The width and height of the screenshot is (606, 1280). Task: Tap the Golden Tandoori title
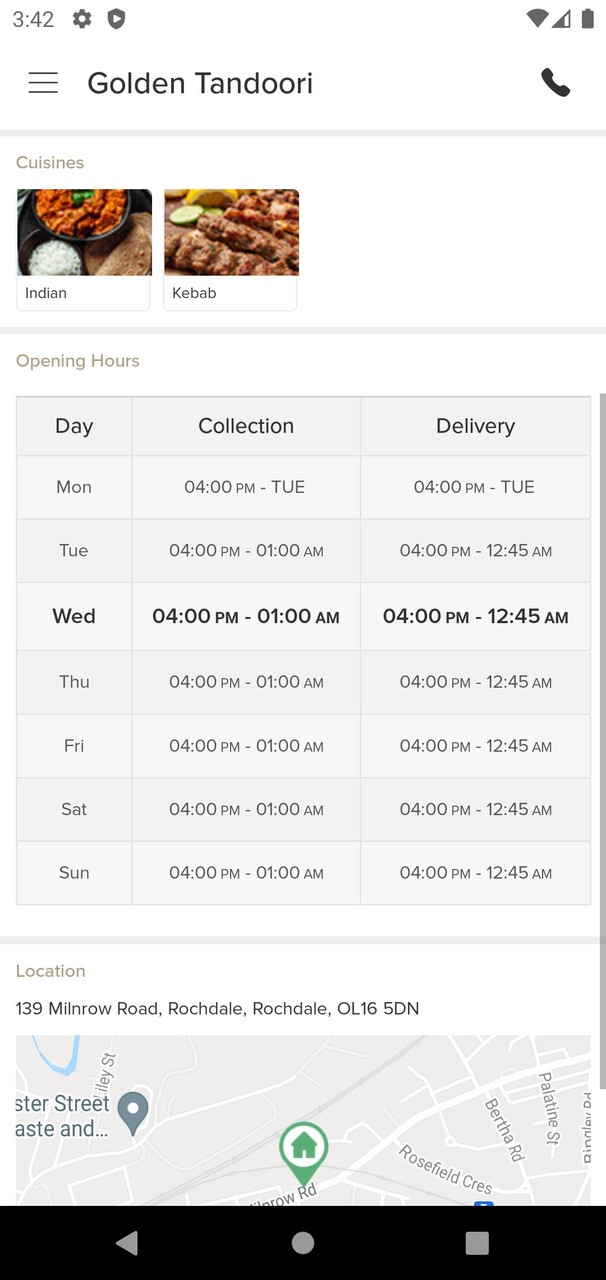click(x=200, y=83)
